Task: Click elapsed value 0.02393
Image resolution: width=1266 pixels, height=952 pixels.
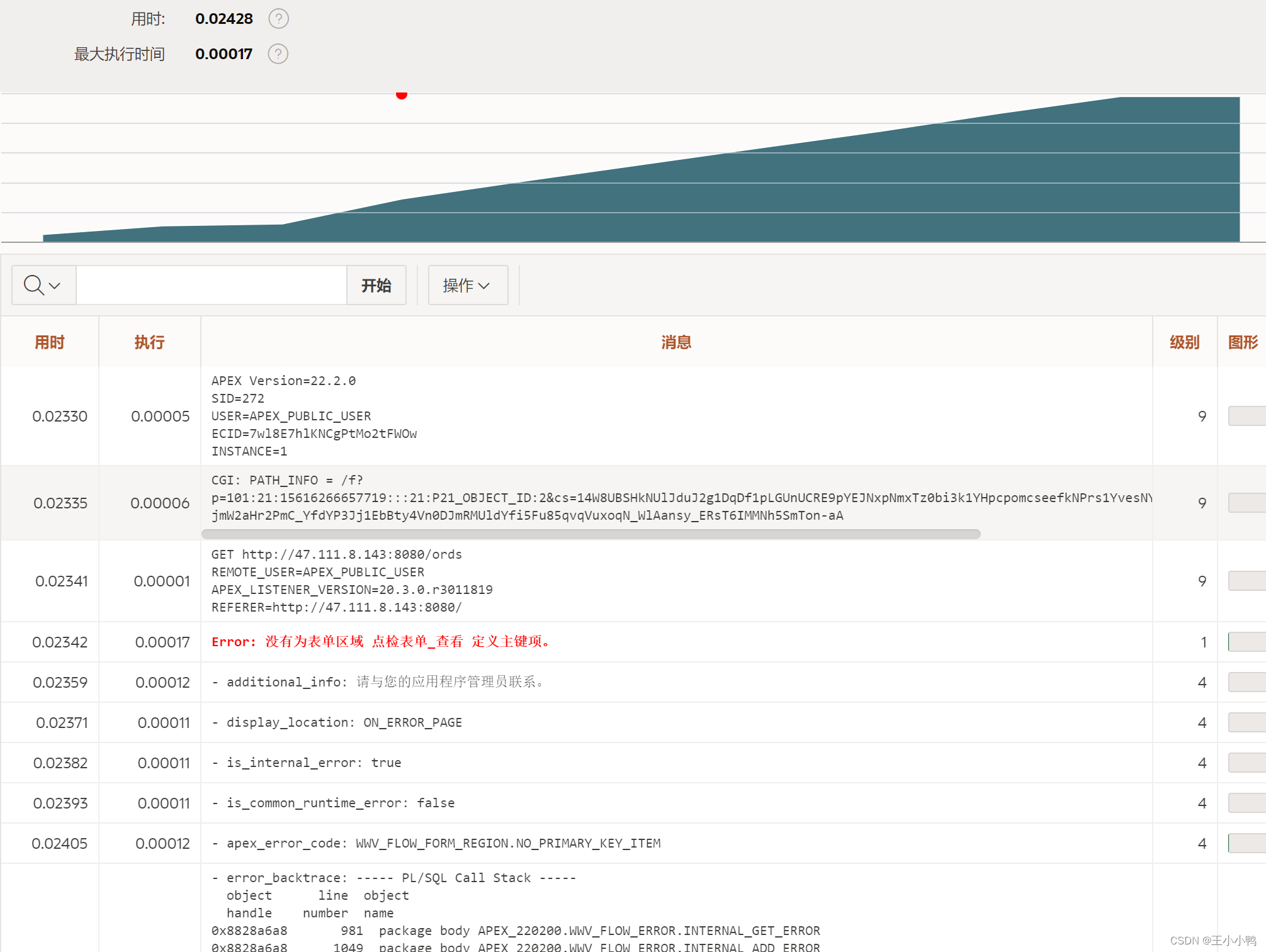Action: [60, 803]
